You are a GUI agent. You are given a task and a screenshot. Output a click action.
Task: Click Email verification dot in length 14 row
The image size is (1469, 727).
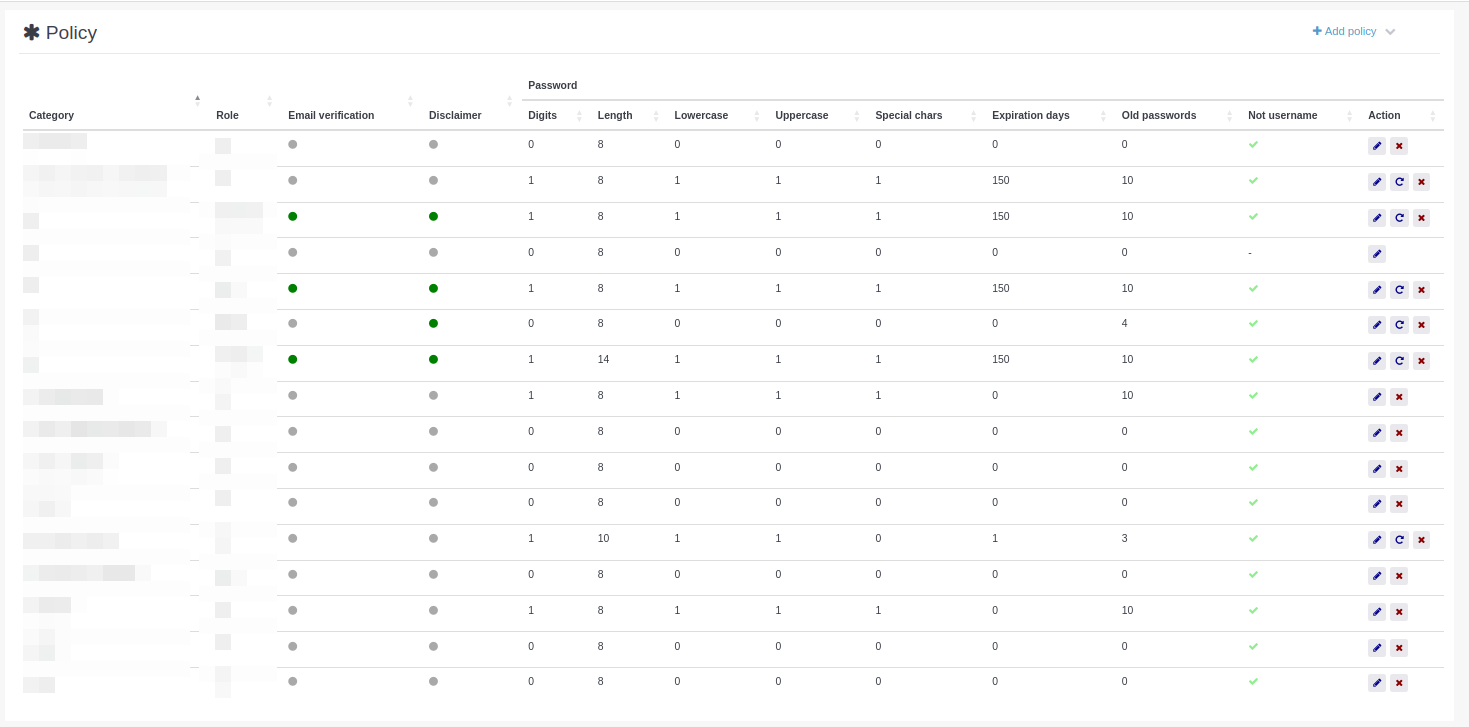pos(293,359)
